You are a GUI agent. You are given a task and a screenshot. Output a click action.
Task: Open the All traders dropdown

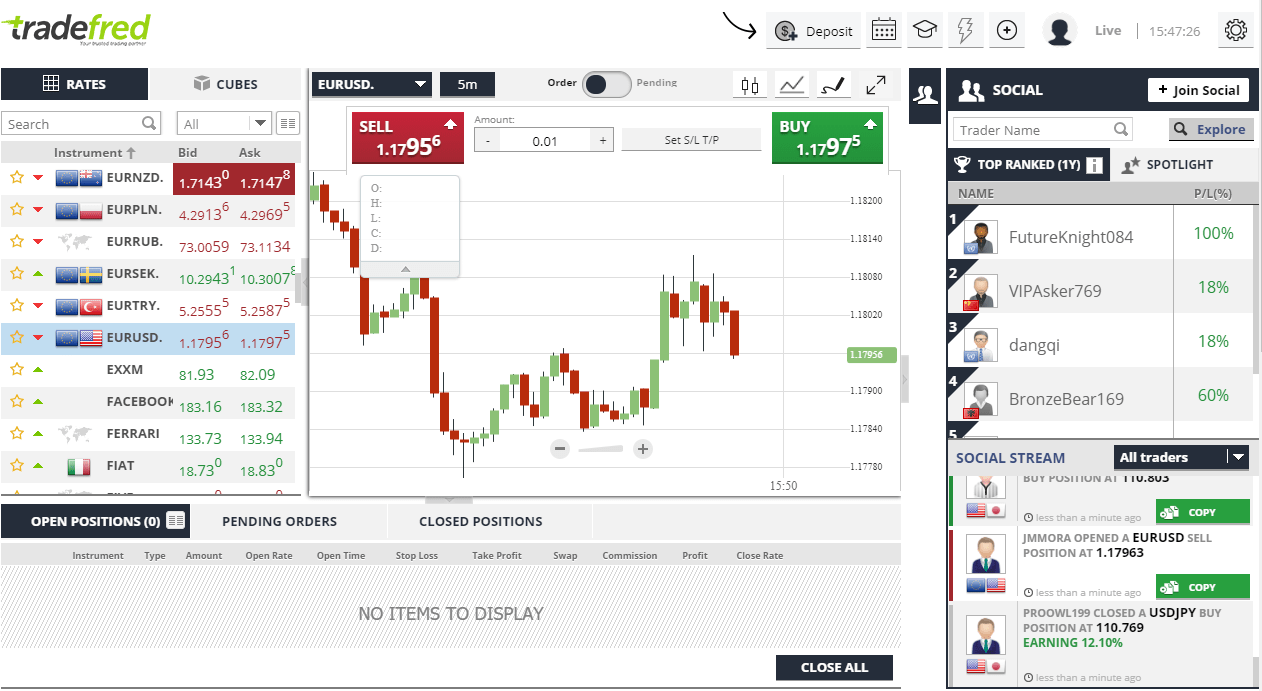pyautogui.click(x=1182, y=457)
